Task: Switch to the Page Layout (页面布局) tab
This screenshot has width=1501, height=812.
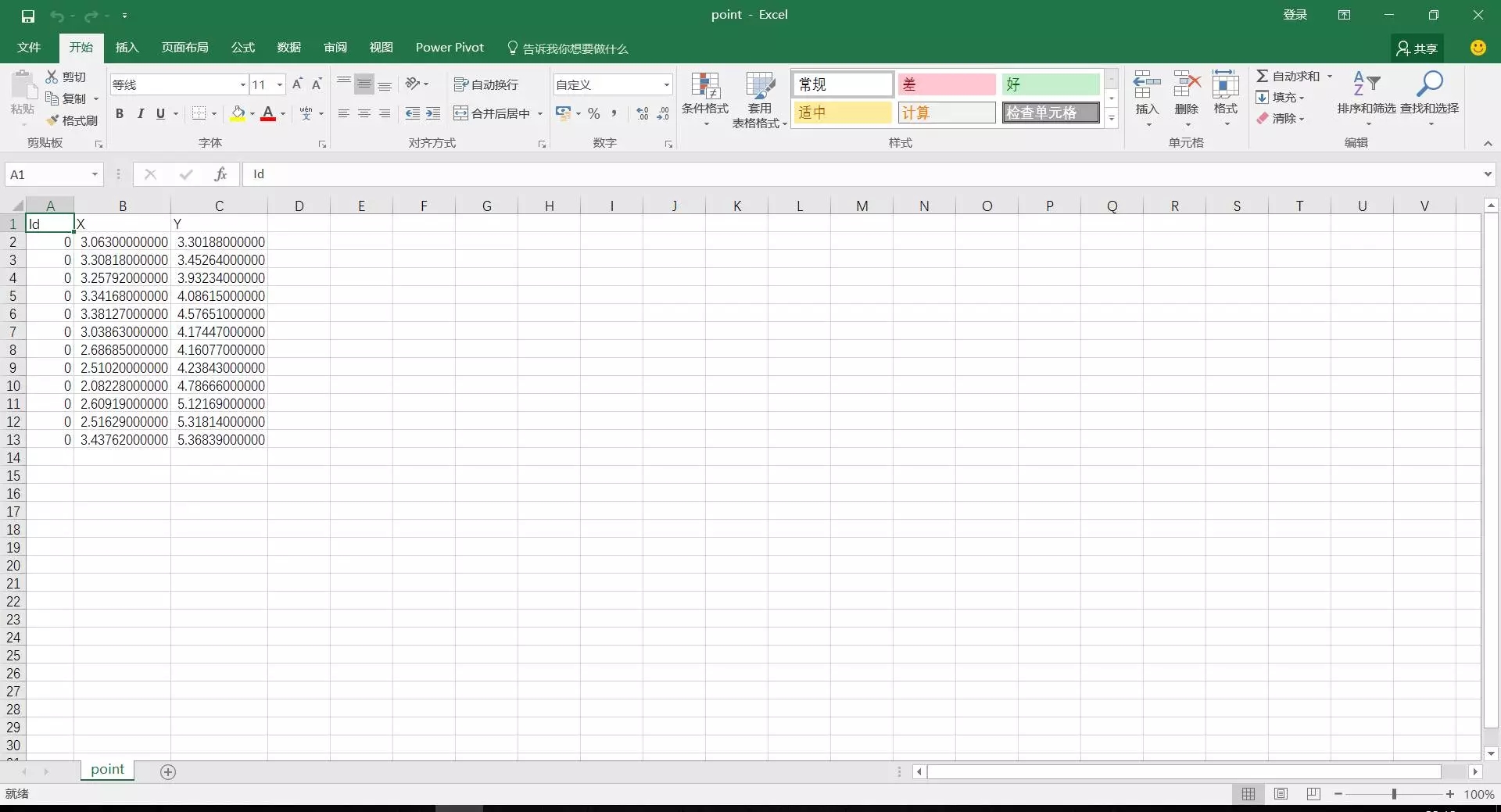Action: tap(185, 48)
